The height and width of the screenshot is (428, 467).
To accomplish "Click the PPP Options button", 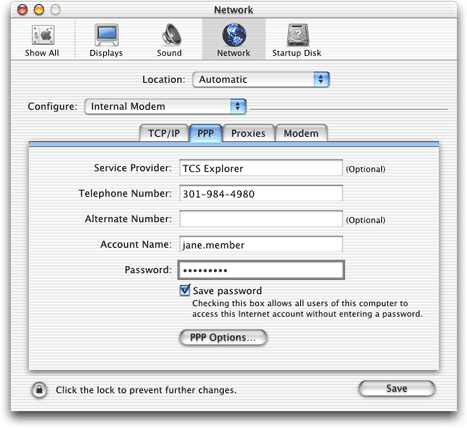I will 223,338.
